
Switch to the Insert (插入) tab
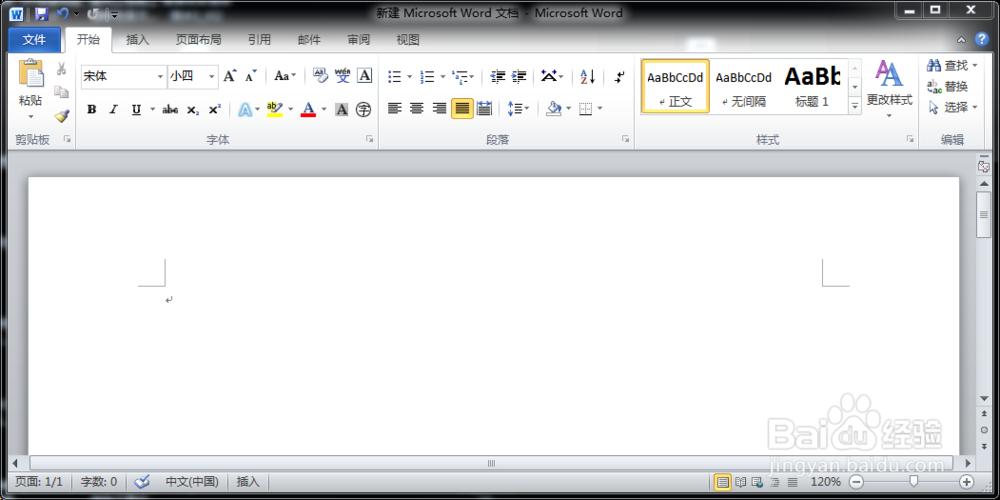138,40
